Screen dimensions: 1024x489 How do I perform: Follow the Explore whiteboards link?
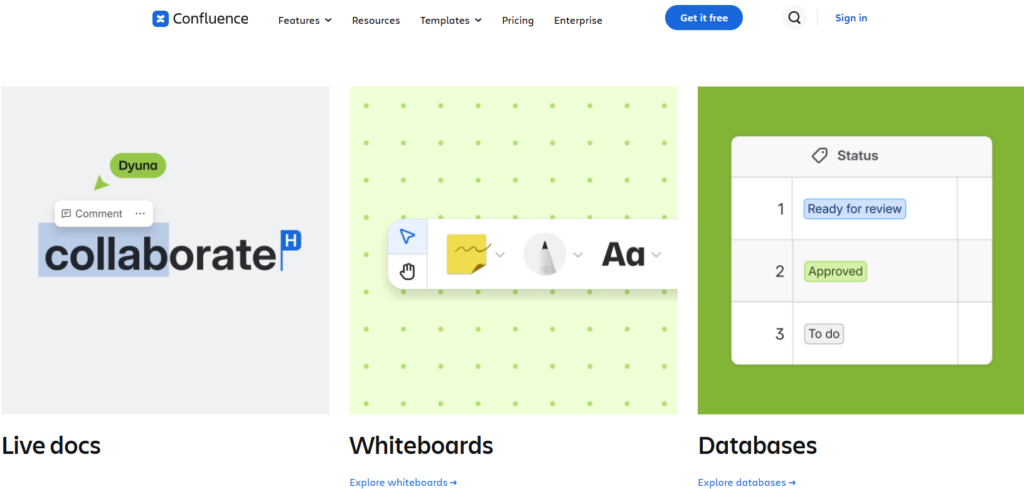click(x=403, y=482)
